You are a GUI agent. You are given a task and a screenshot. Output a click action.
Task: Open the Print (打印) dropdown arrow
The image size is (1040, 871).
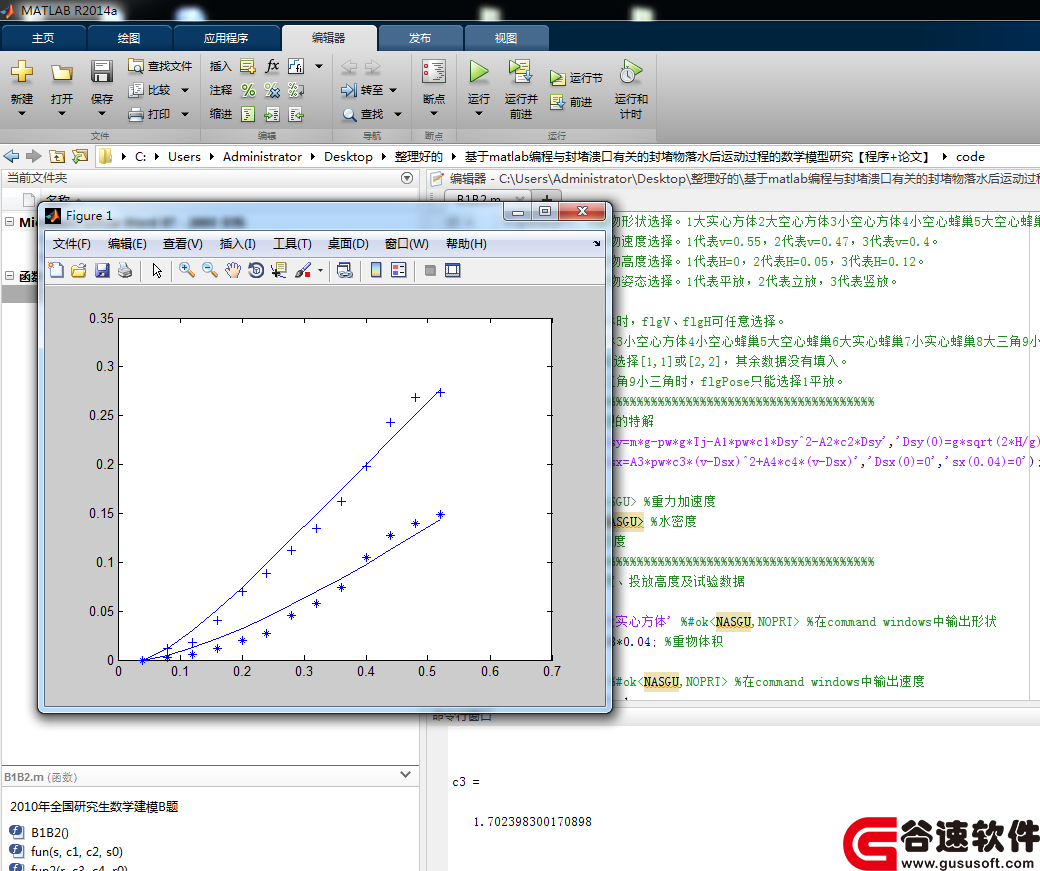click(185, 114)
